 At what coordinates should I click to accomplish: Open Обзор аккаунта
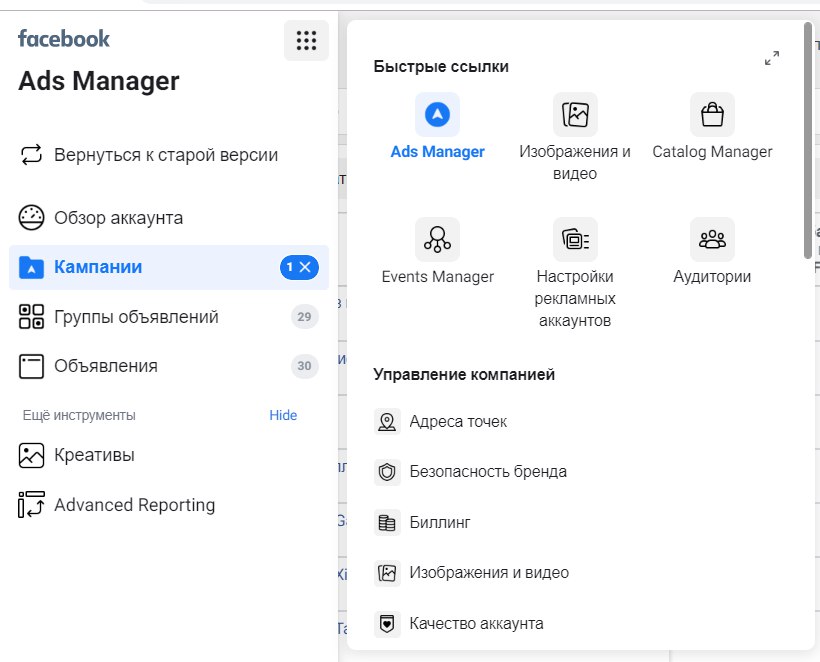pos(119,218)
